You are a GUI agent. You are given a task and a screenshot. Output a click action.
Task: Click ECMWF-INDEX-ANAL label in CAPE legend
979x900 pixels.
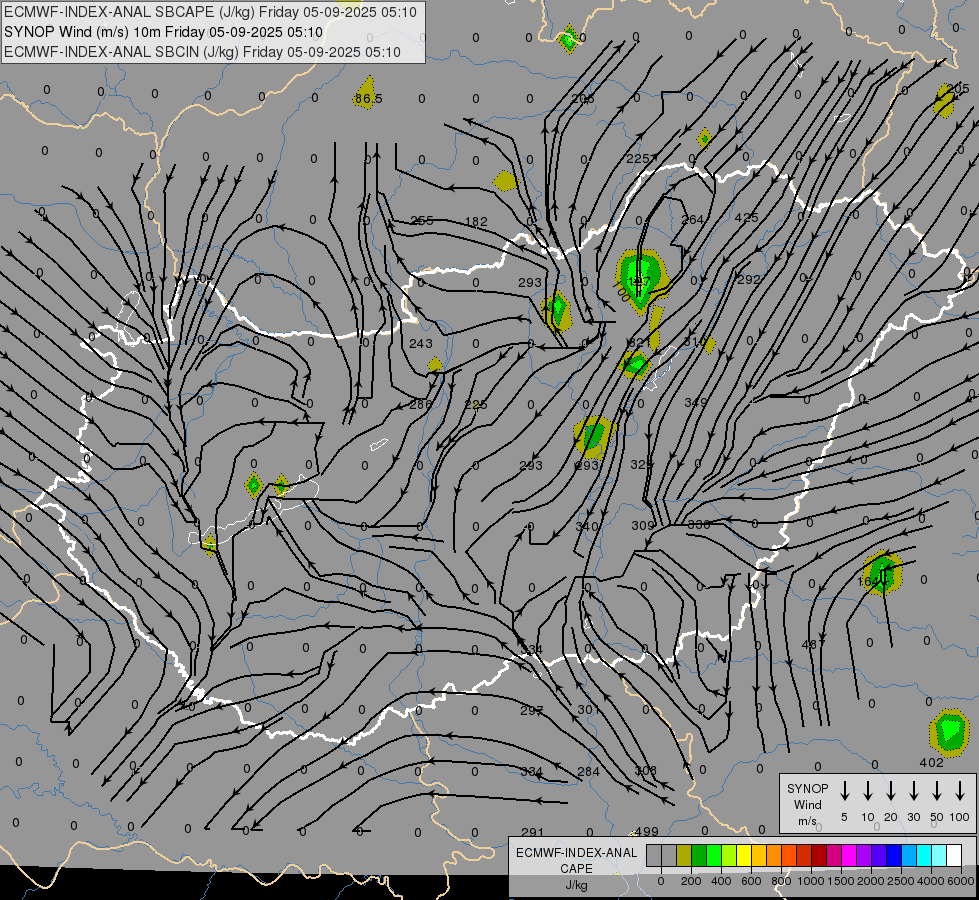coord(576,853)
